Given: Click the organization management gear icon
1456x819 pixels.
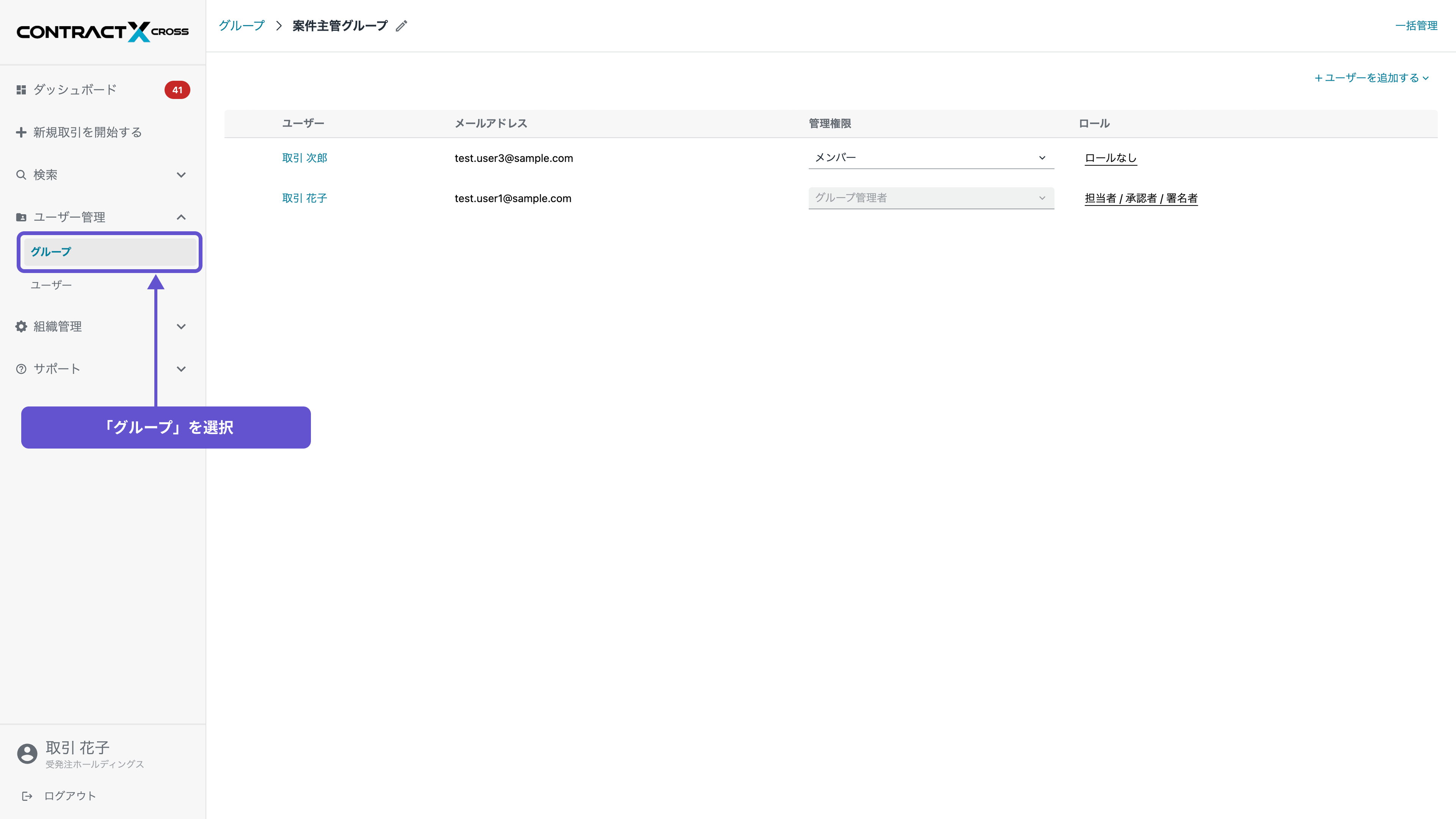Looking at the screenshot, I should pos(21,326).
